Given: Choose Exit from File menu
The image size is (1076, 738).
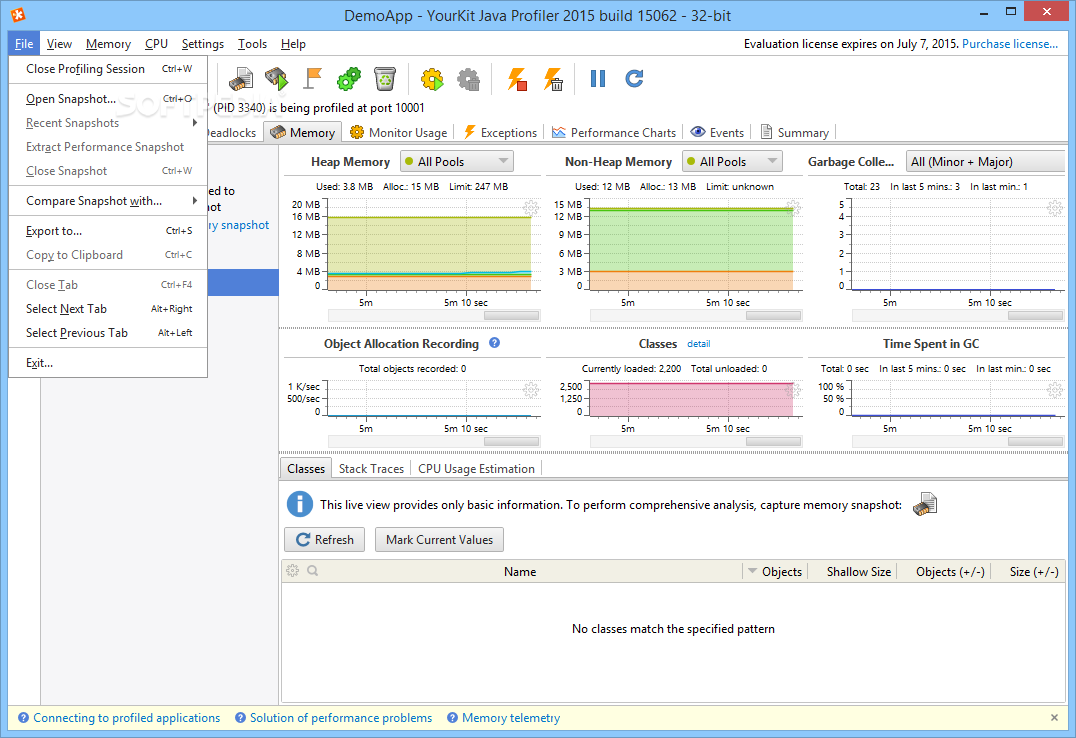Looking at the screenshot, I should [108, 363].
